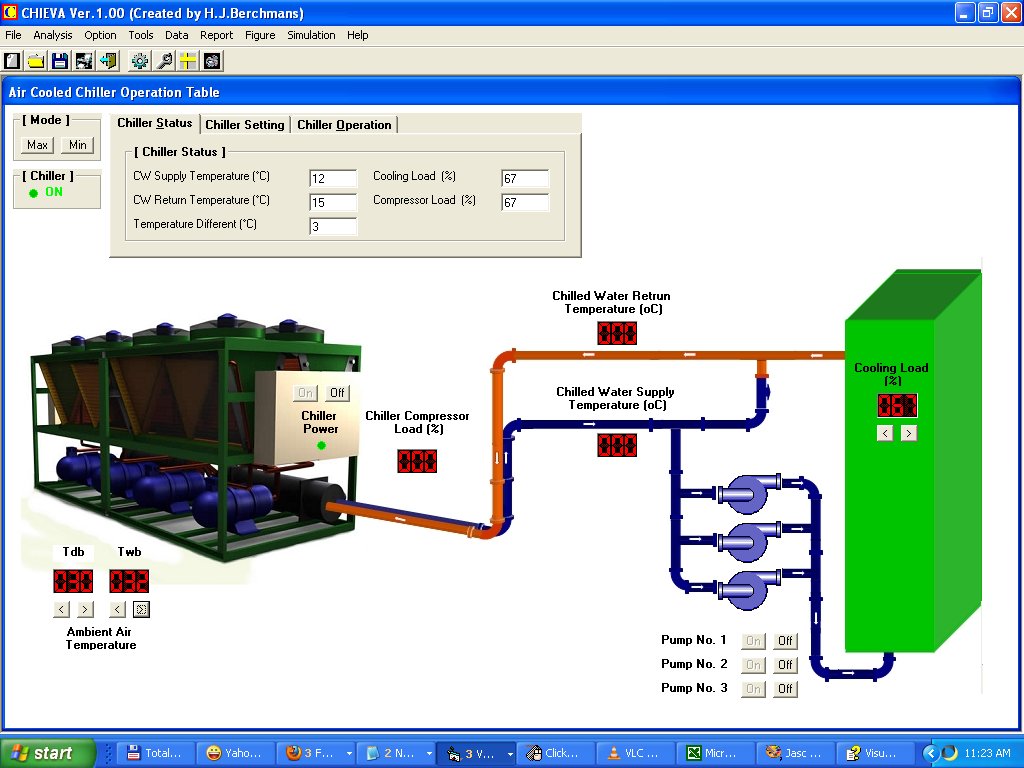
Task: Open a new file via toolbar icon
Action: click(11, 61)
